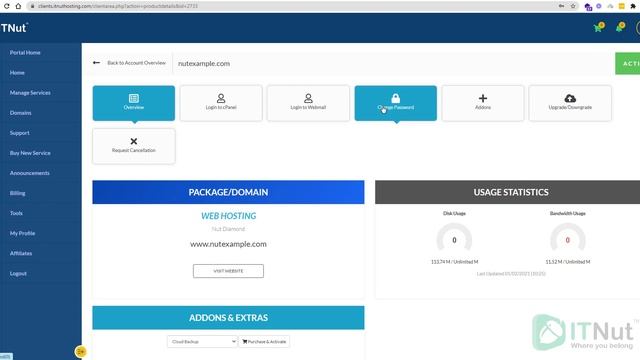
Task: Click the ITNut logo in header
Action: pyautogui.click(x=14, y=28)
